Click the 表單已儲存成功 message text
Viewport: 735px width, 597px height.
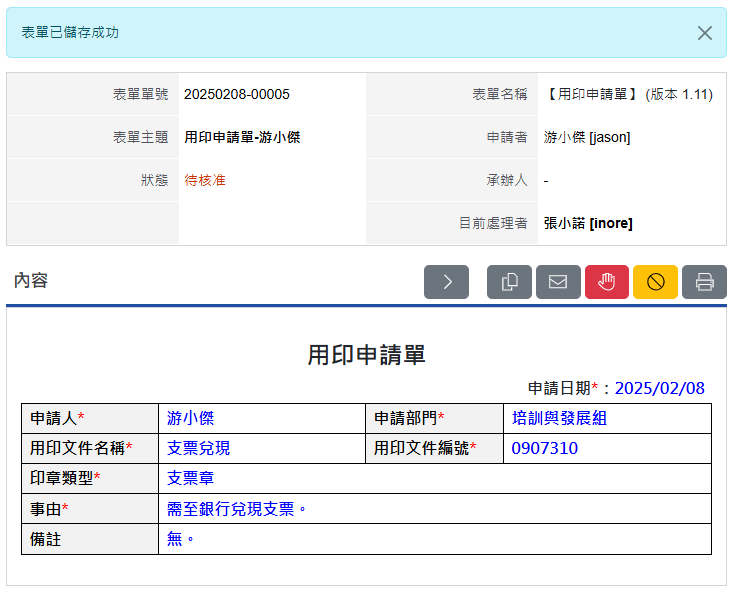(70, 32)
